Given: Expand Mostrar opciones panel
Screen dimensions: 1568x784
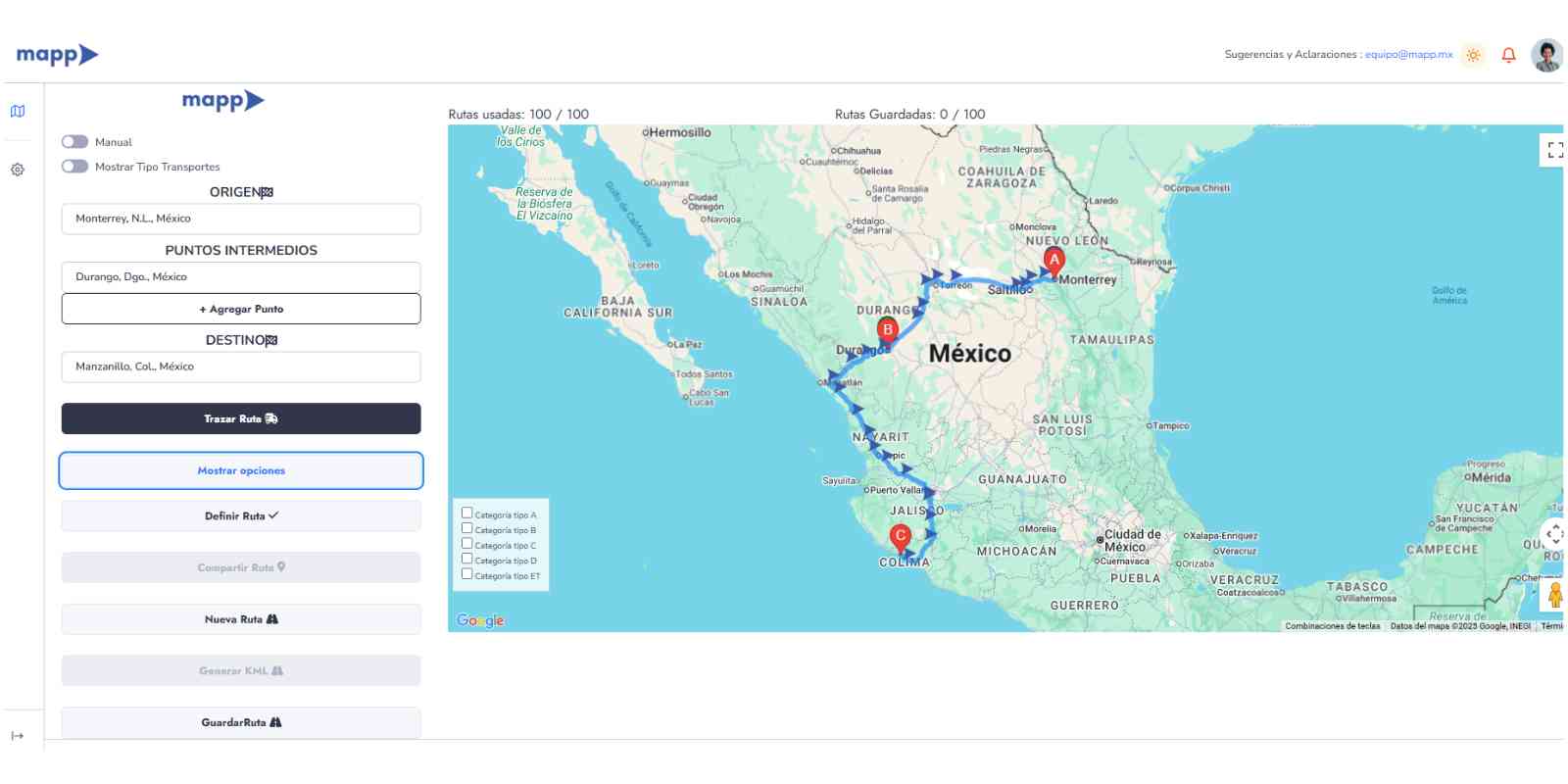Looking at the screenshot, I should coord(241,470).
